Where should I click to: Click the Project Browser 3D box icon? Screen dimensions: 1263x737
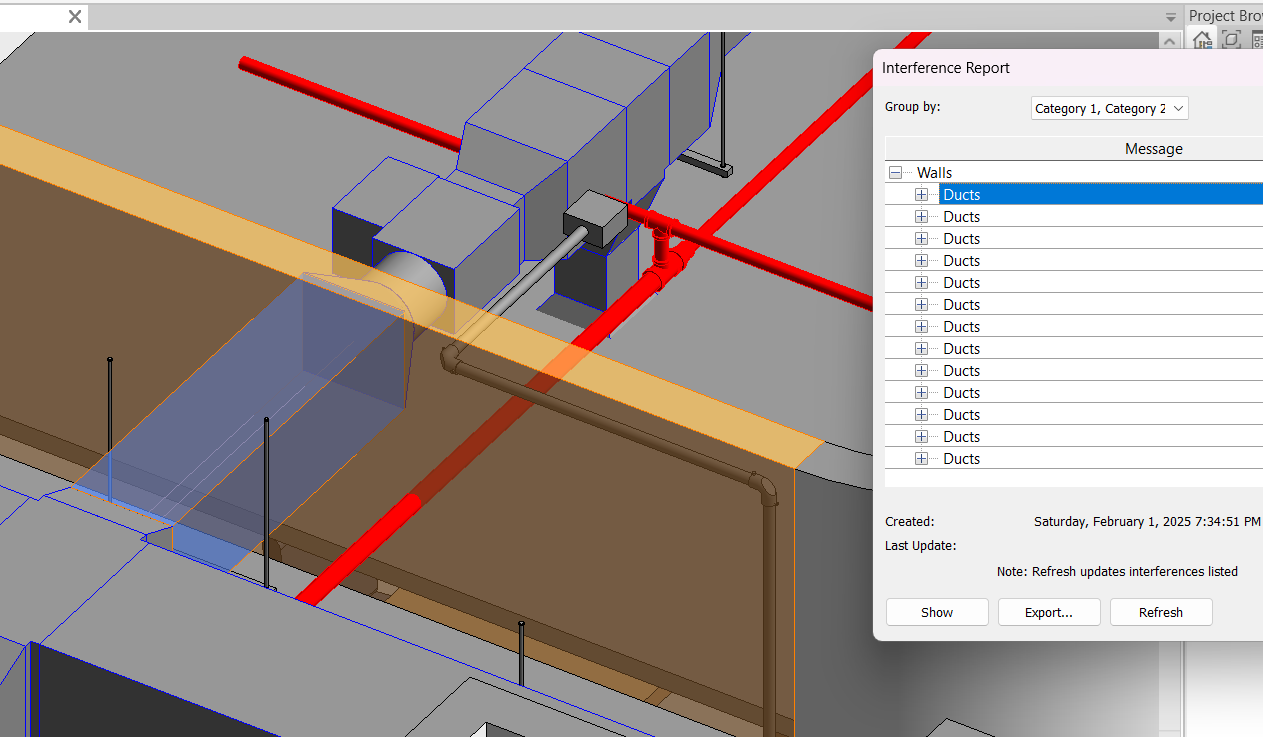point(1232,40)
